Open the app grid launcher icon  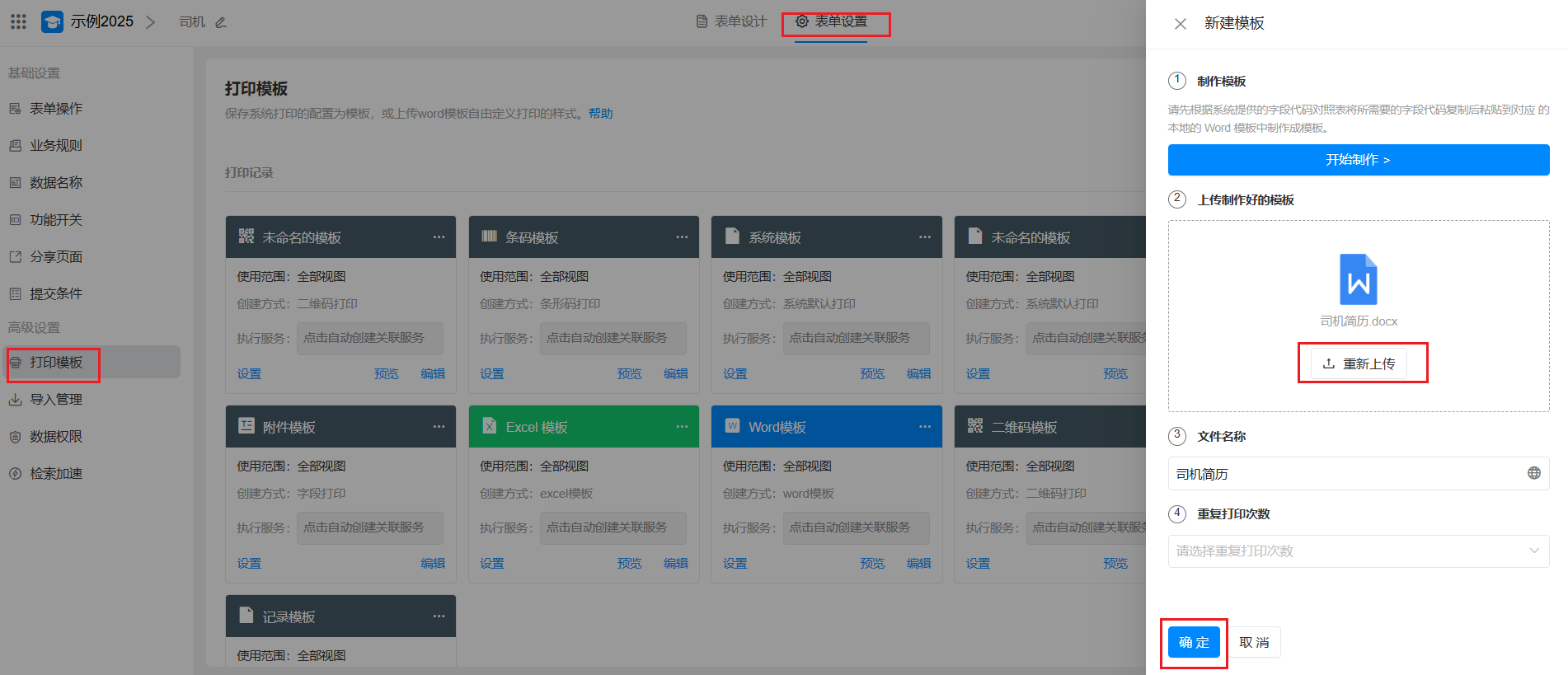click(x=18, y=21)
